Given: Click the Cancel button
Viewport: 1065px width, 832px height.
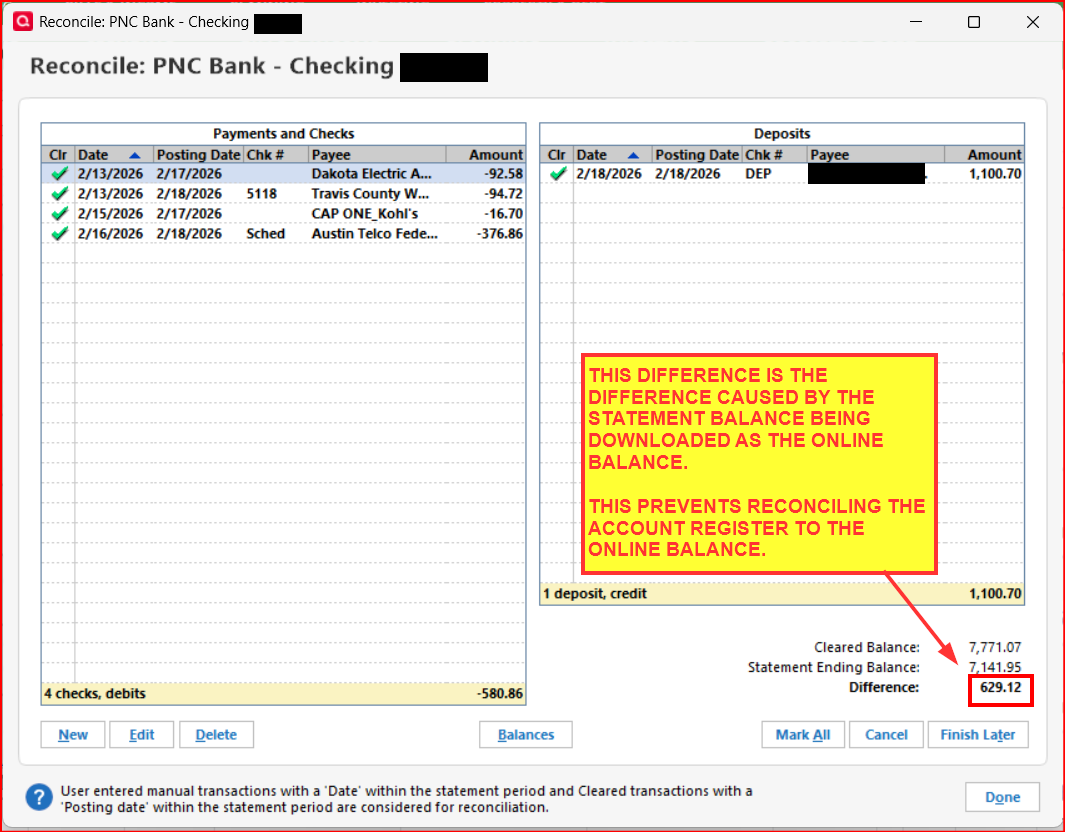Looking at the screenshot, I should (886, 735).
